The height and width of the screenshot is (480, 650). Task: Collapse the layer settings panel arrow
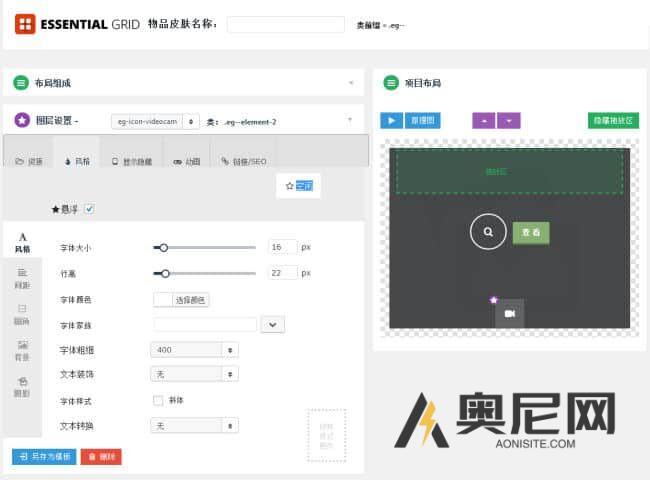point(350,120)
